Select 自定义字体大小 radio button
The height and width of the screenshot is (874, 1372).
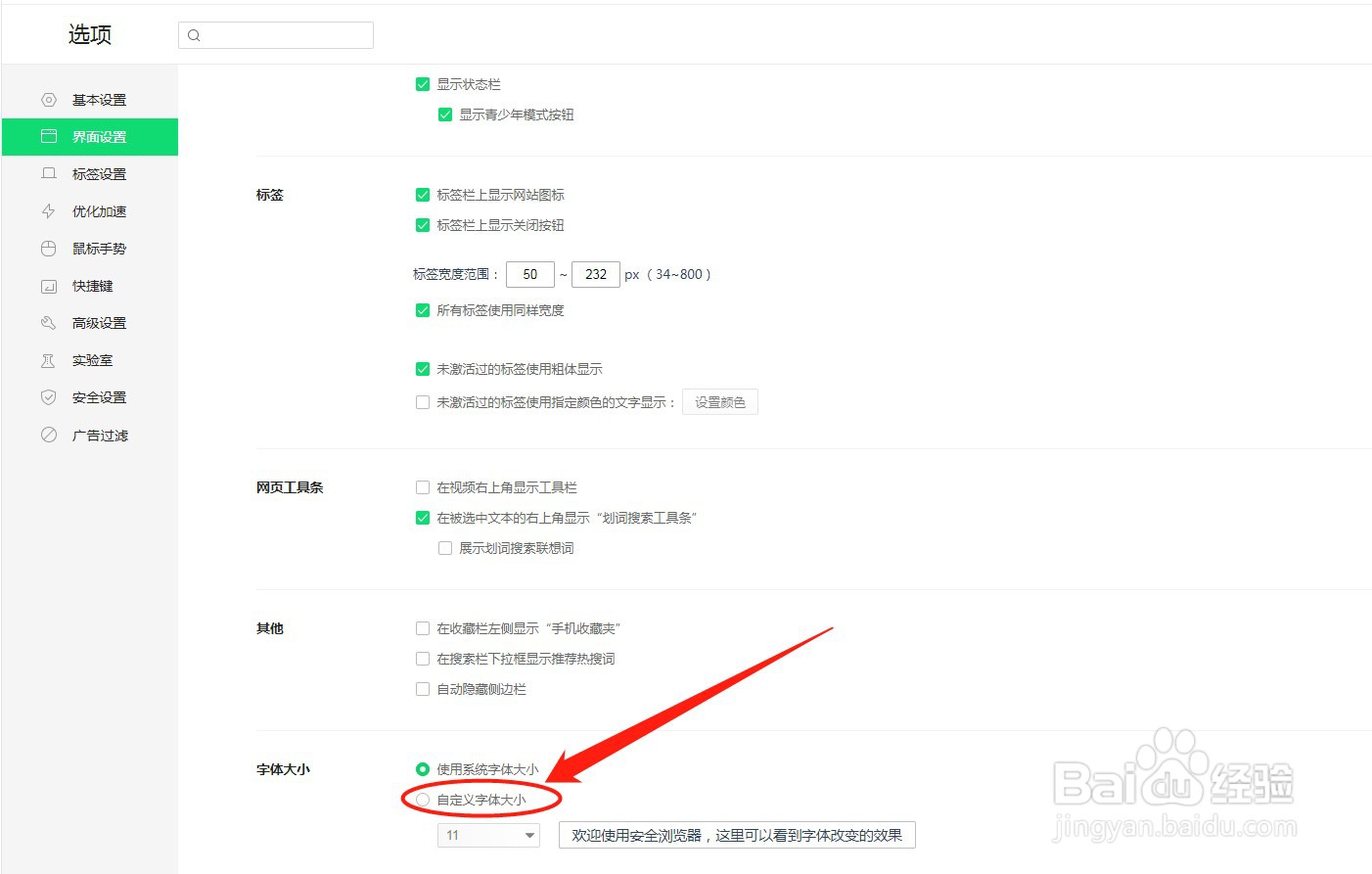[422, 799]
